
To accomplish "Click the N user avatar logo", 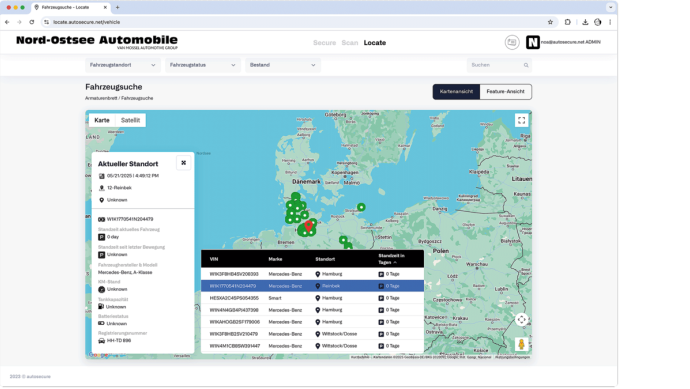I will (532, 42).
